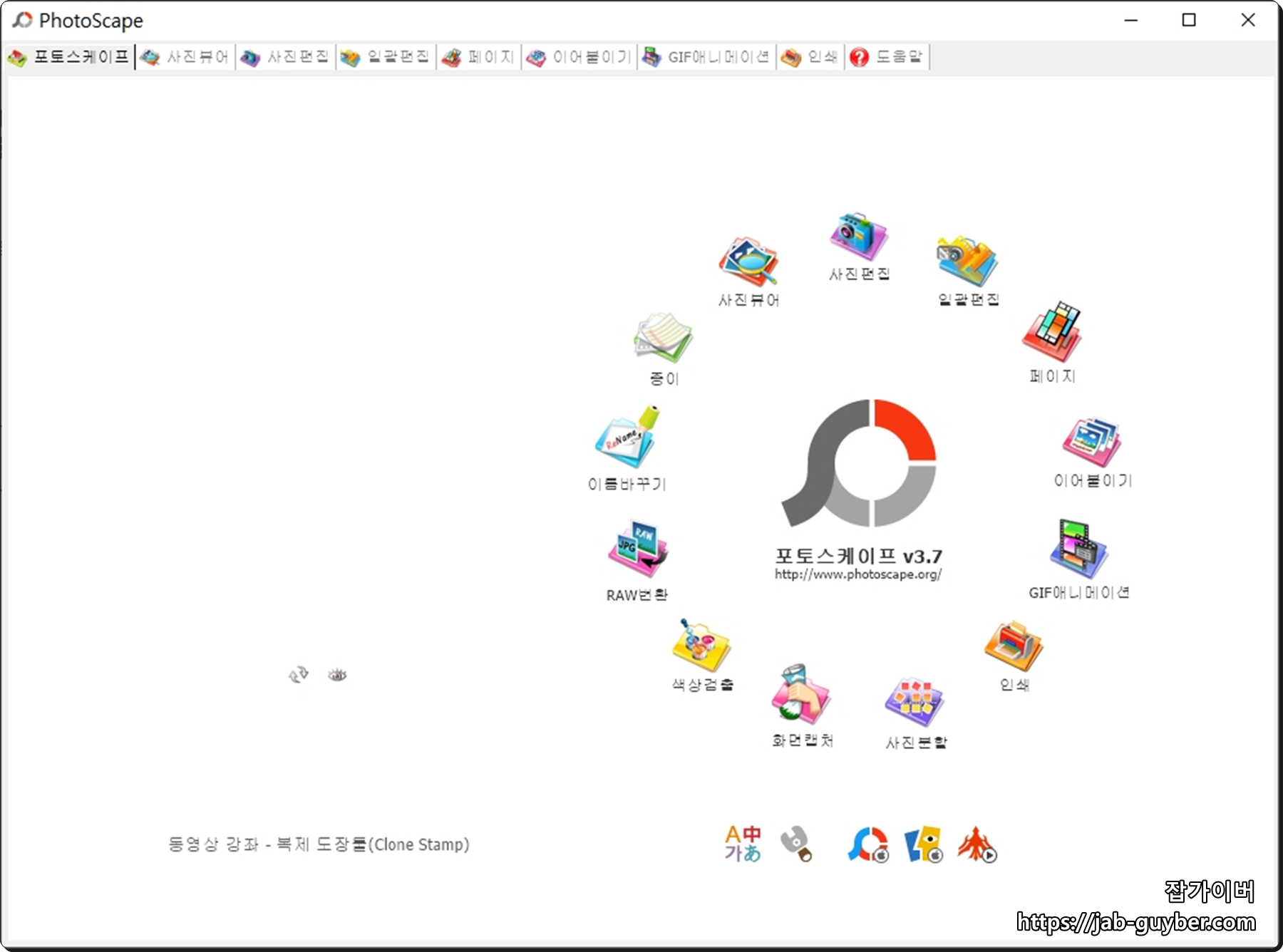This screenshot has width=1283, height=952.
Task: Launch the 일괄편집 batch editor icon
Action: [967, 262]
